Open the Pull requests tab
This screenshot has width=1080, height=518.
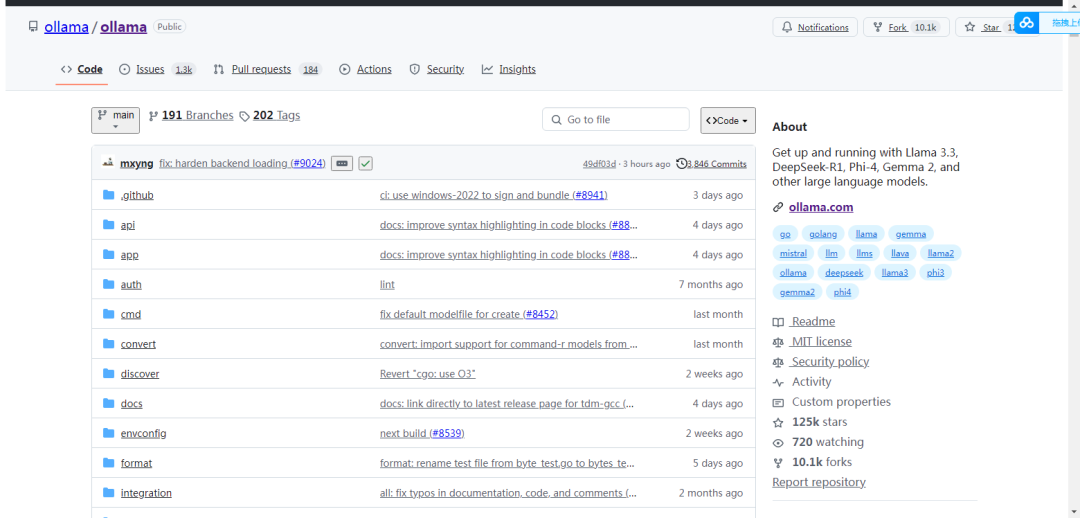click(x=268, y=69)
